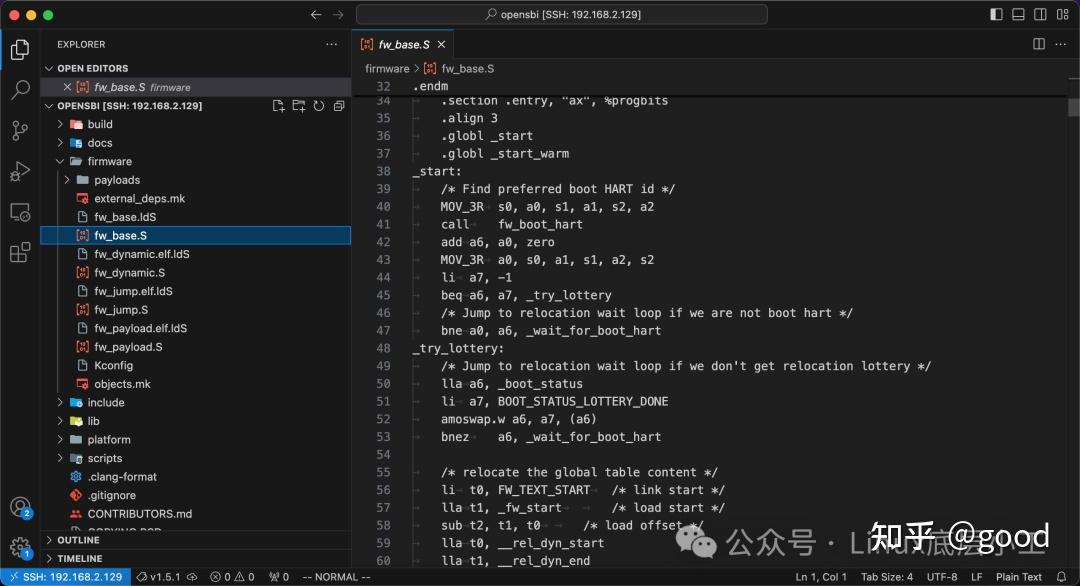Create a new folder in the explorer
The image size is (1080, 586).
[298, 105]
